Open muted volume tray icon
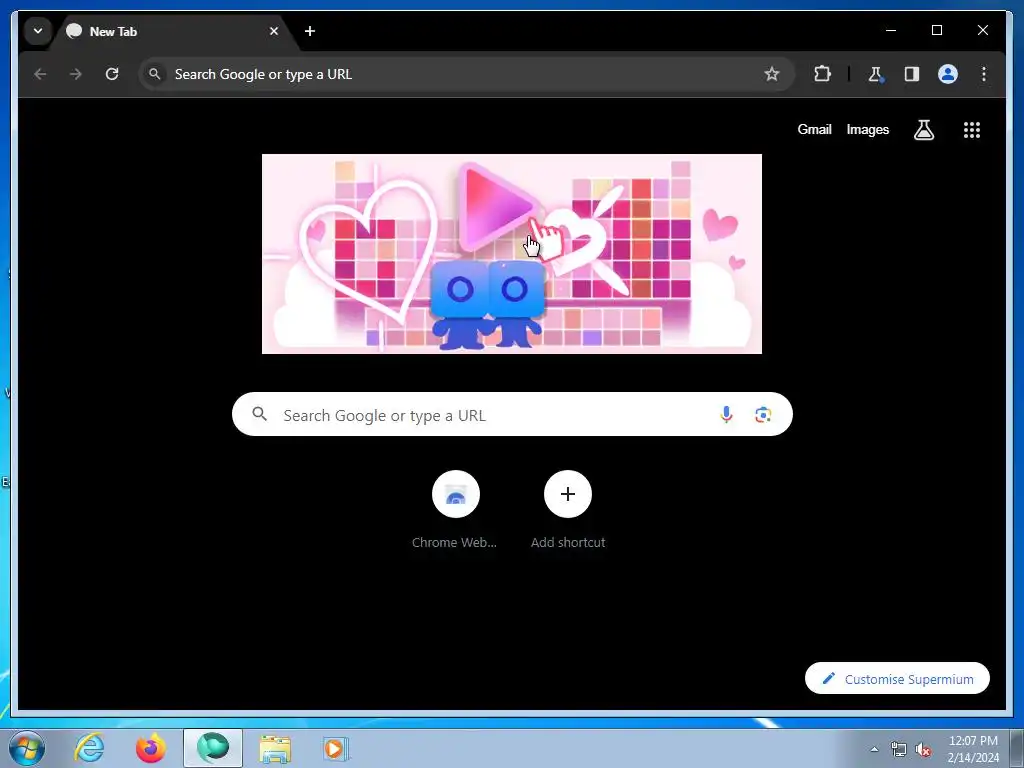Screen dimensions: 1024x768 pos(923,749)
